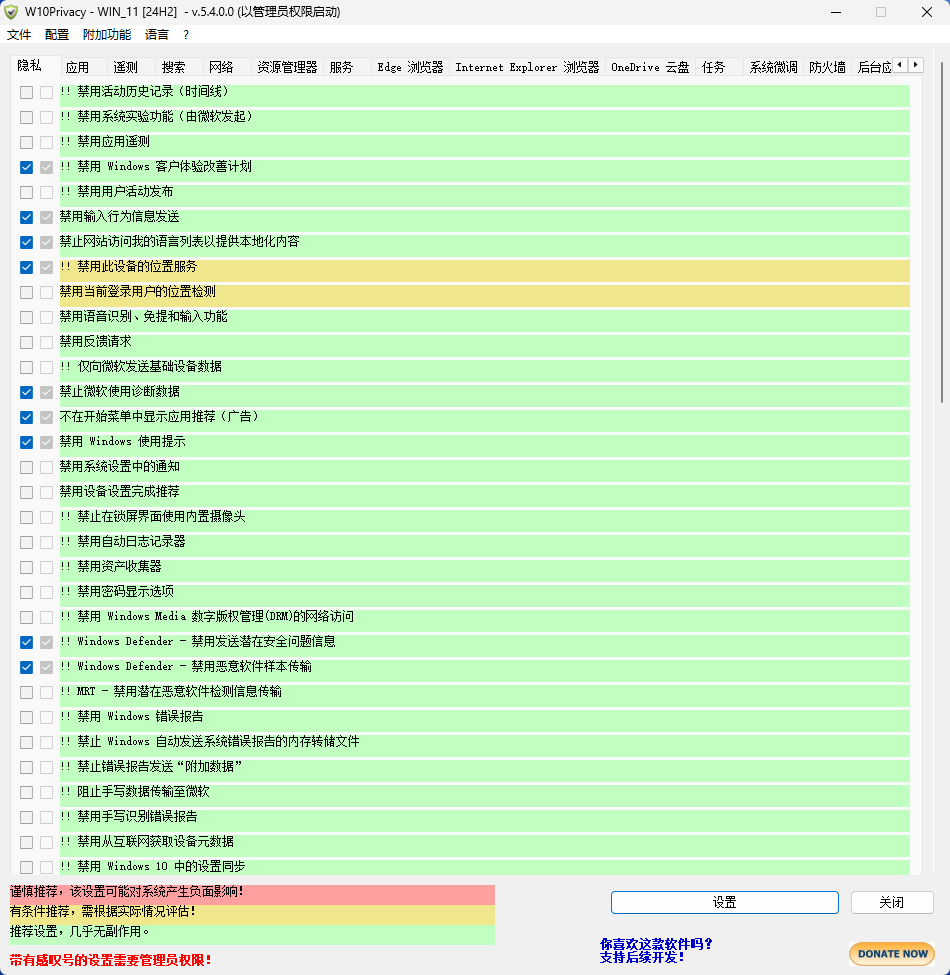Uncheck 禁用 Windows 客户体验改善计划 checkbox
950x975 pixels.
pyautogui.click(x=26, y=167)
